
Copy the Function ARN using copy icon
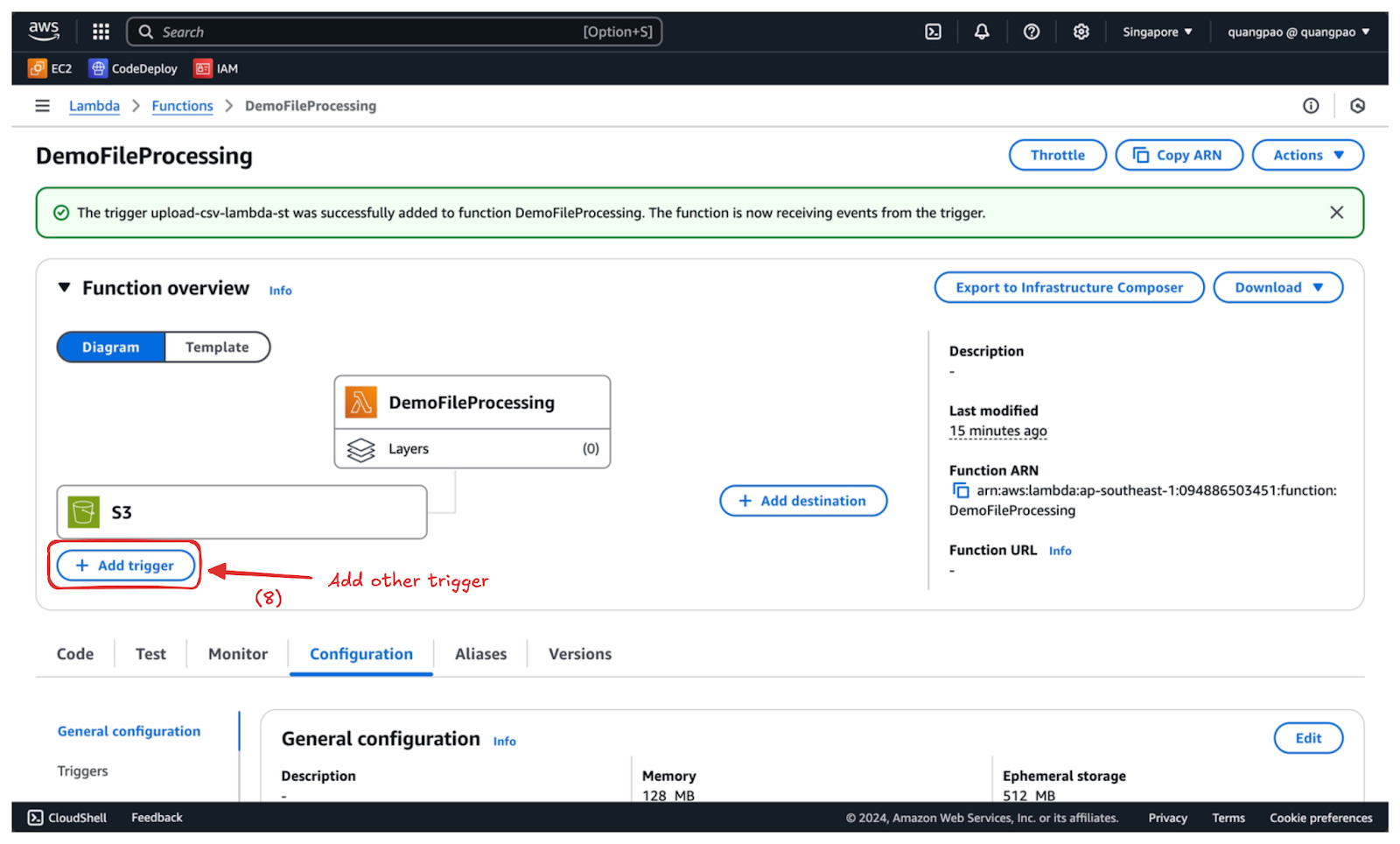pyautogui.click(x=961, y=490)
